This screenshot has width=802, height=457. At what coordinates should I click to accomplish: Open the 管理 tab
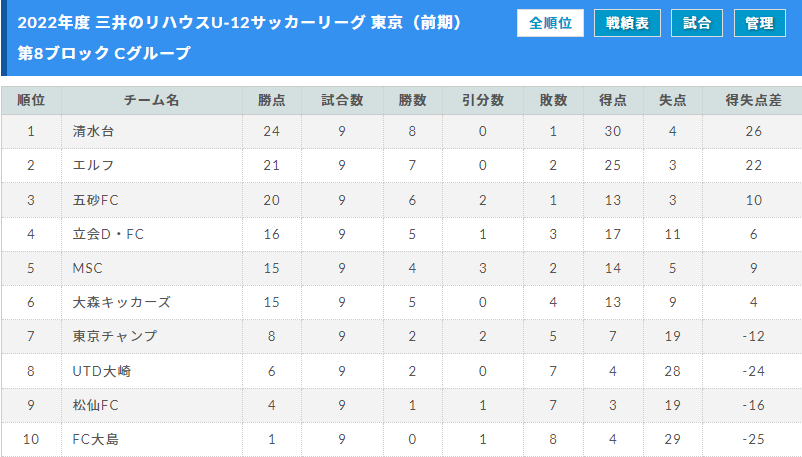coord(766,23)
